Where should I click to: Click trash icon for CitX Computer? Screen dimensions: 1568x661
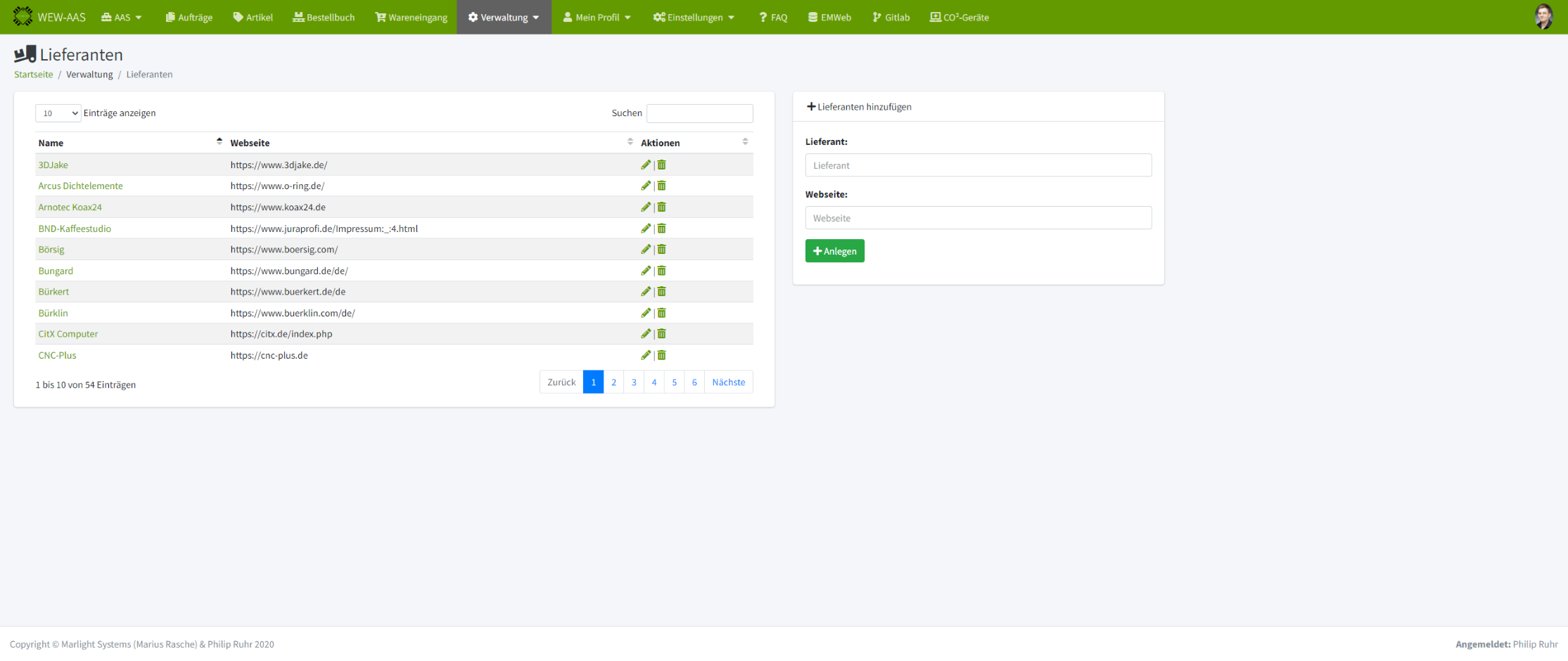coord(661,334)
